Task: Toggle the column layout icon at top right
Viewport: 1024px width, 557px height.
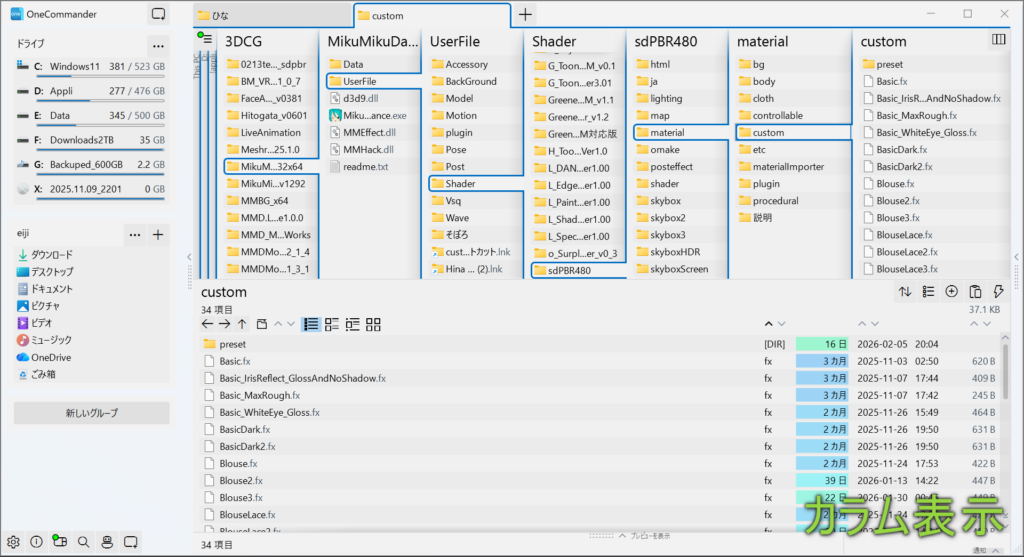Action: click(997, 40)
